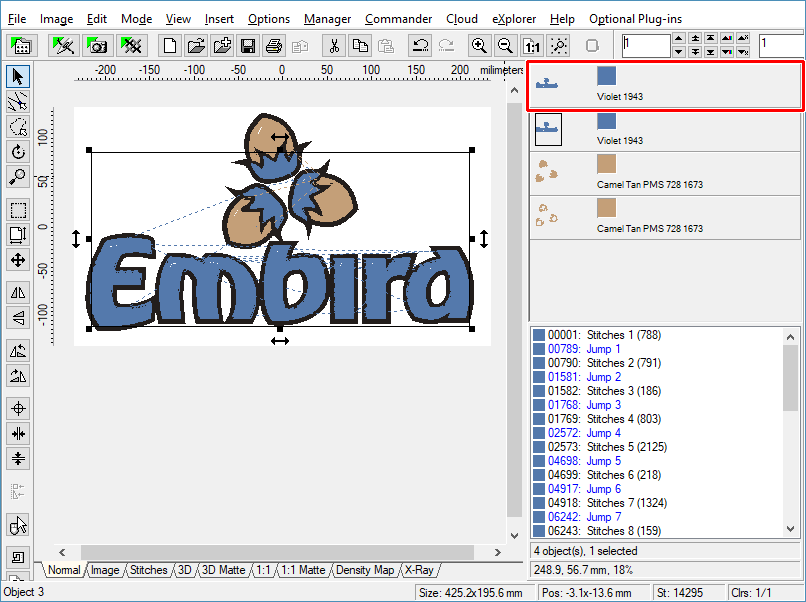Activate the freehand lasso select tool
The height and width of the screenshot is (602, 806).
coord(18,127)
